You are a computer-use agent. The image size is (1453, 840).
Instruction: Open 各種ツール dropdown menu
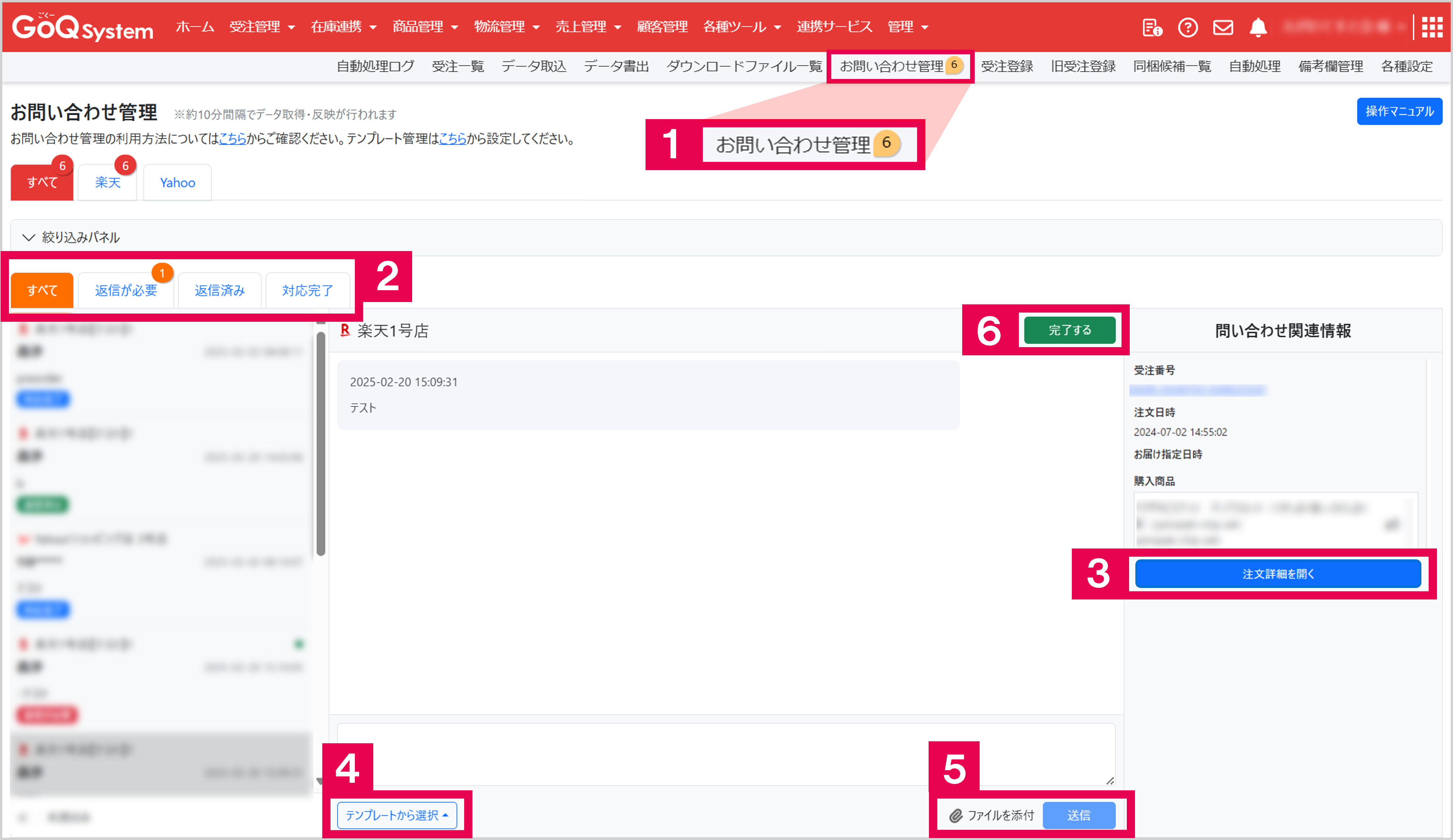point(742,27)
